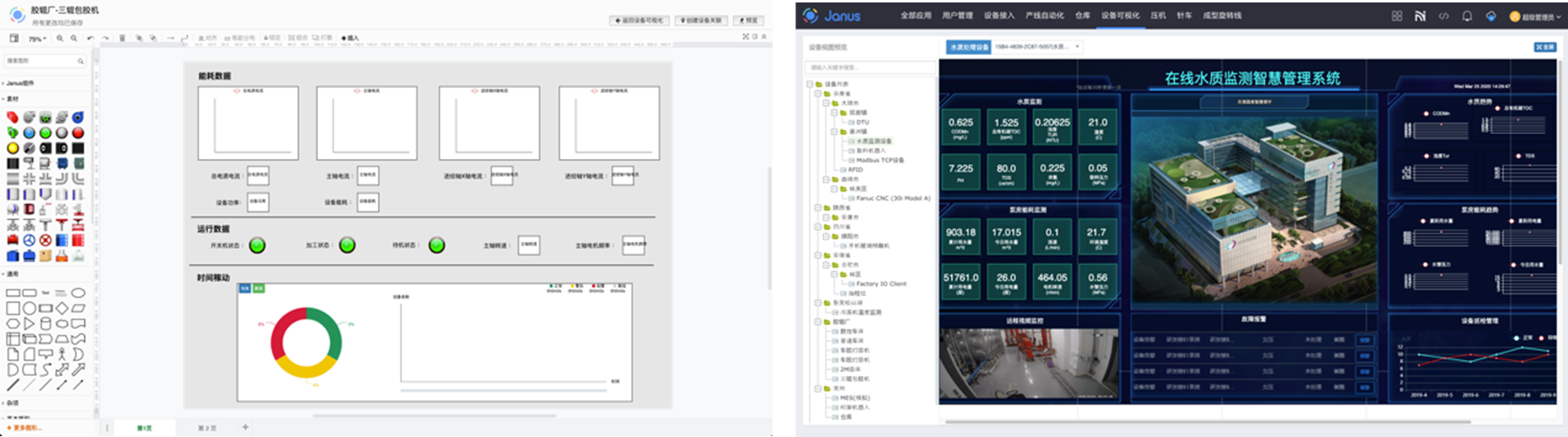Viewport: 1568px width, 437px height.
Task: Click the code brackets icon in Janus header
Action: tap(1444, 16)
